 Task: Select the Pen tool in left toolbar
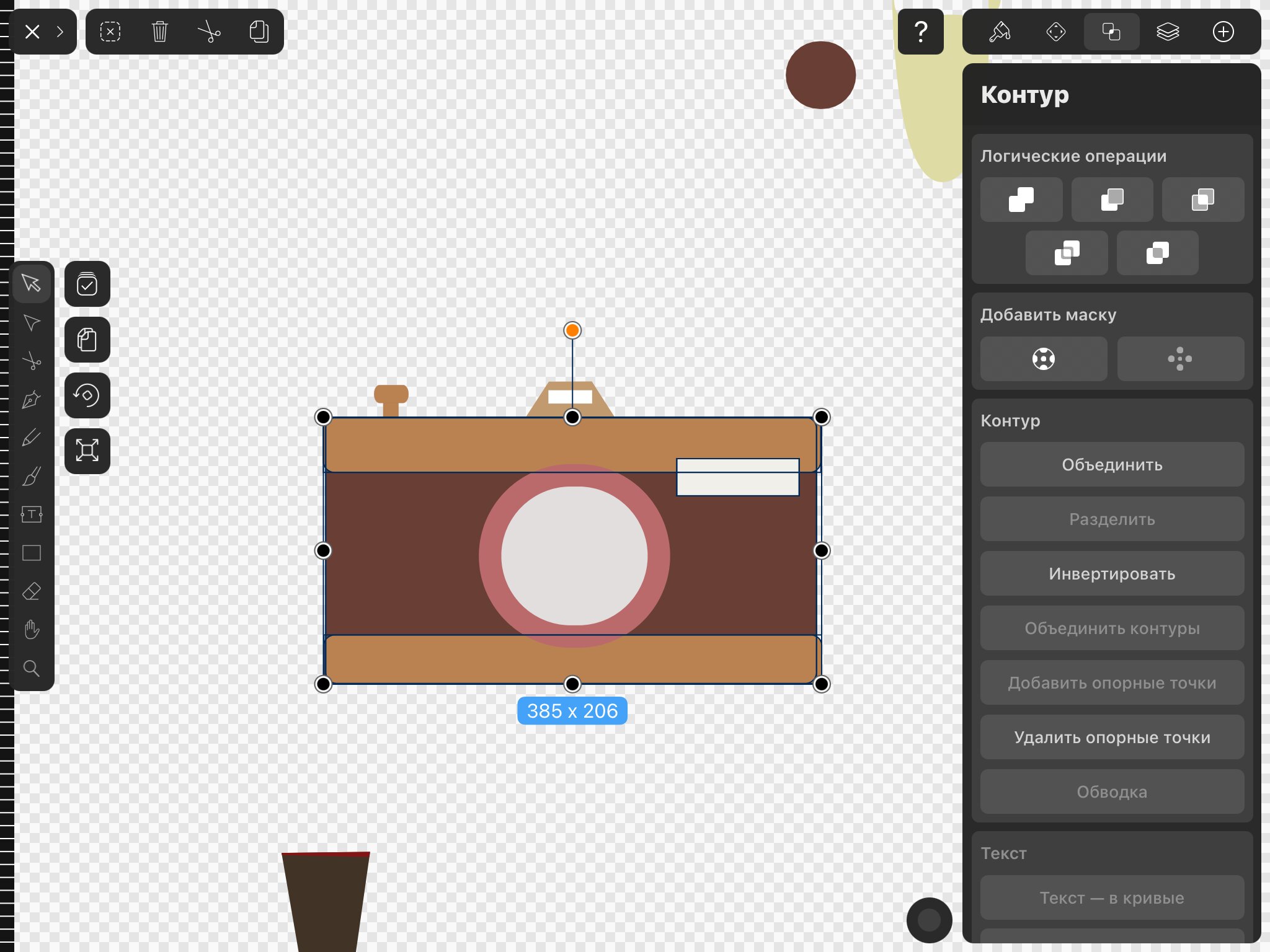pos(32,400)
